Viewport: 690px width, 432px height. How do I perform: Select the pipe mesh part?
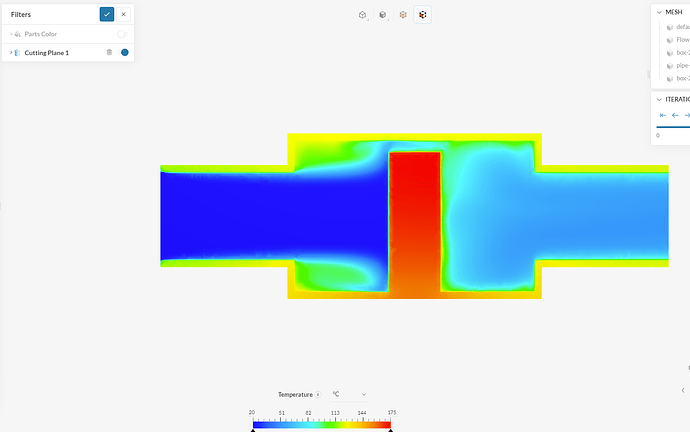pos(683,66)
